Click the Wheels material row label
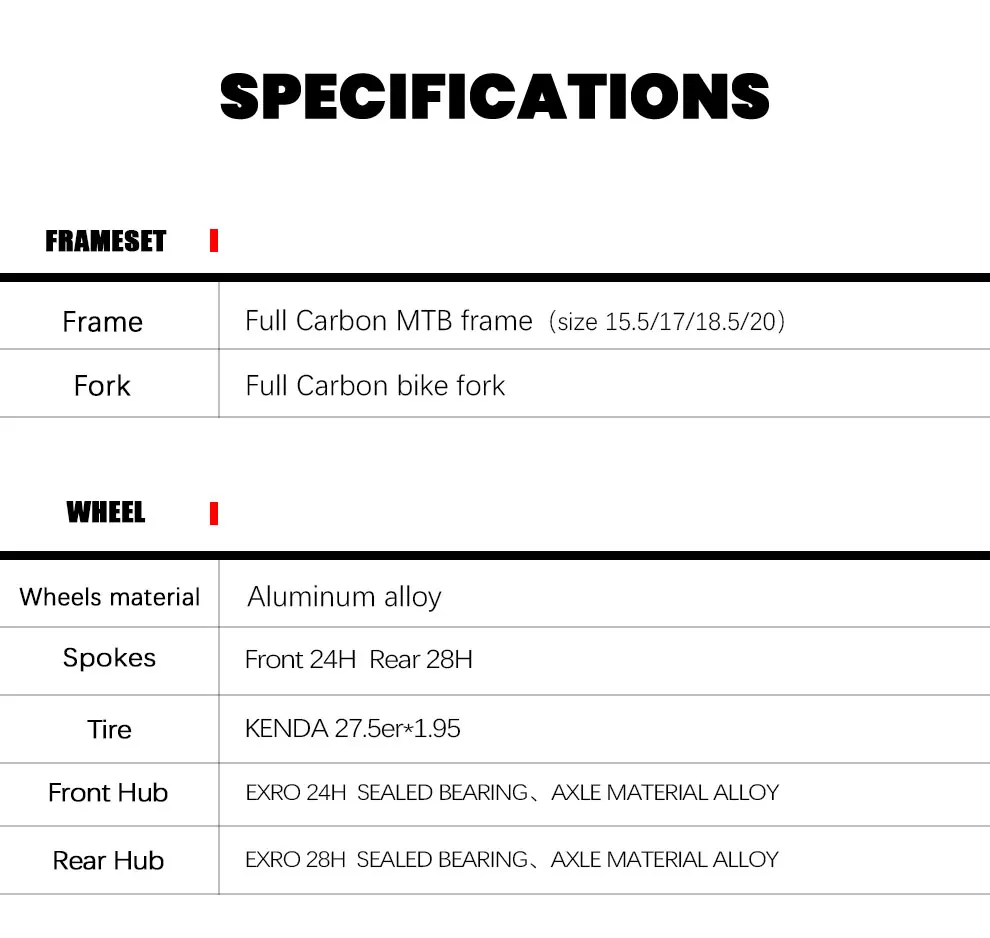The image size is (990, 938). [109, 597]
